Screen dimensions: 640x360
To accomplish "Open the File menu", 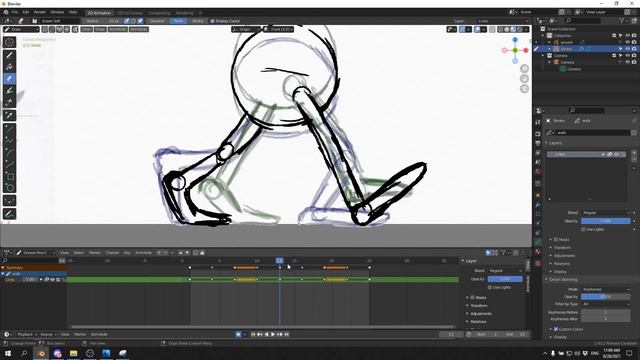I will pos(15,12).
